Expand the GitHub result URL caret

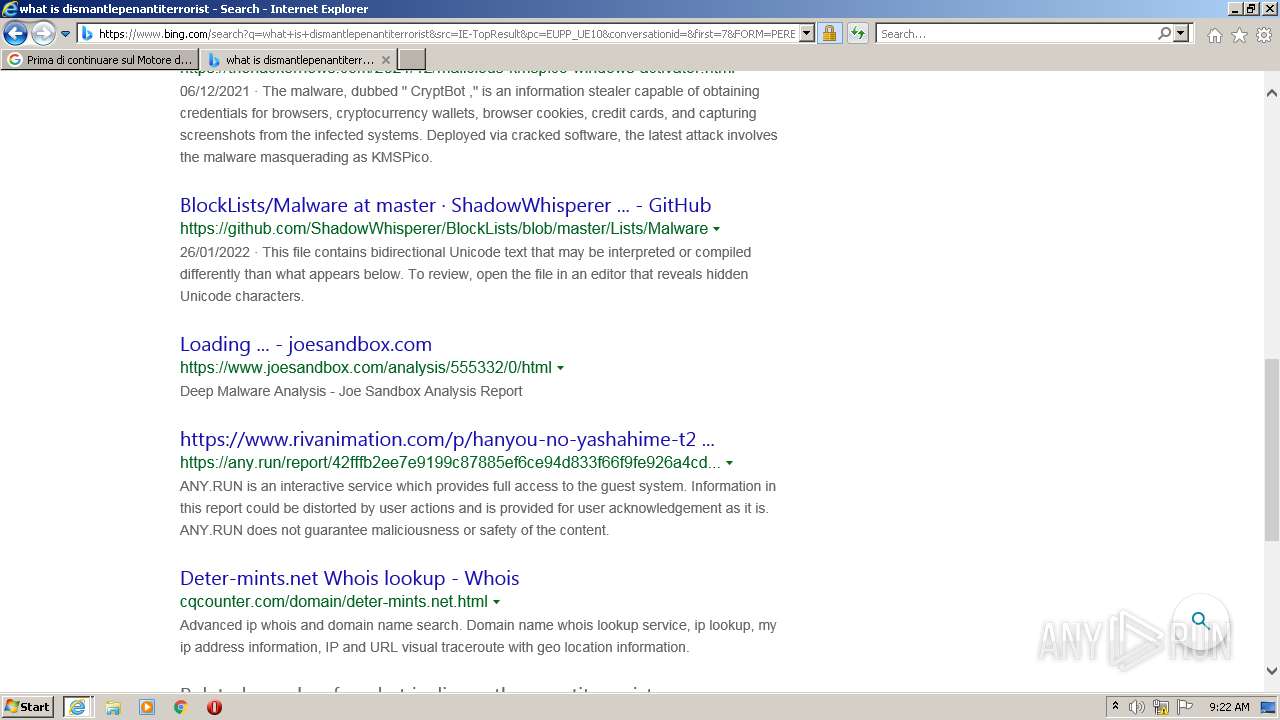(x=716, y=229)
